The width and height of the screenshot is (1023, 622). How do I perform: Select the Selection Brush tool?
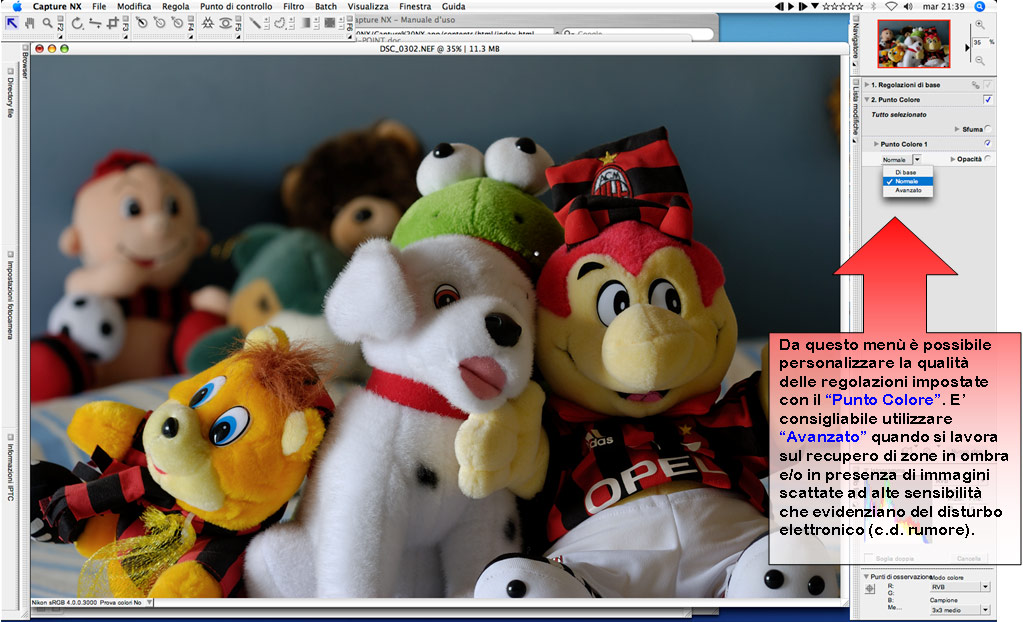click(x=255, y=23)
